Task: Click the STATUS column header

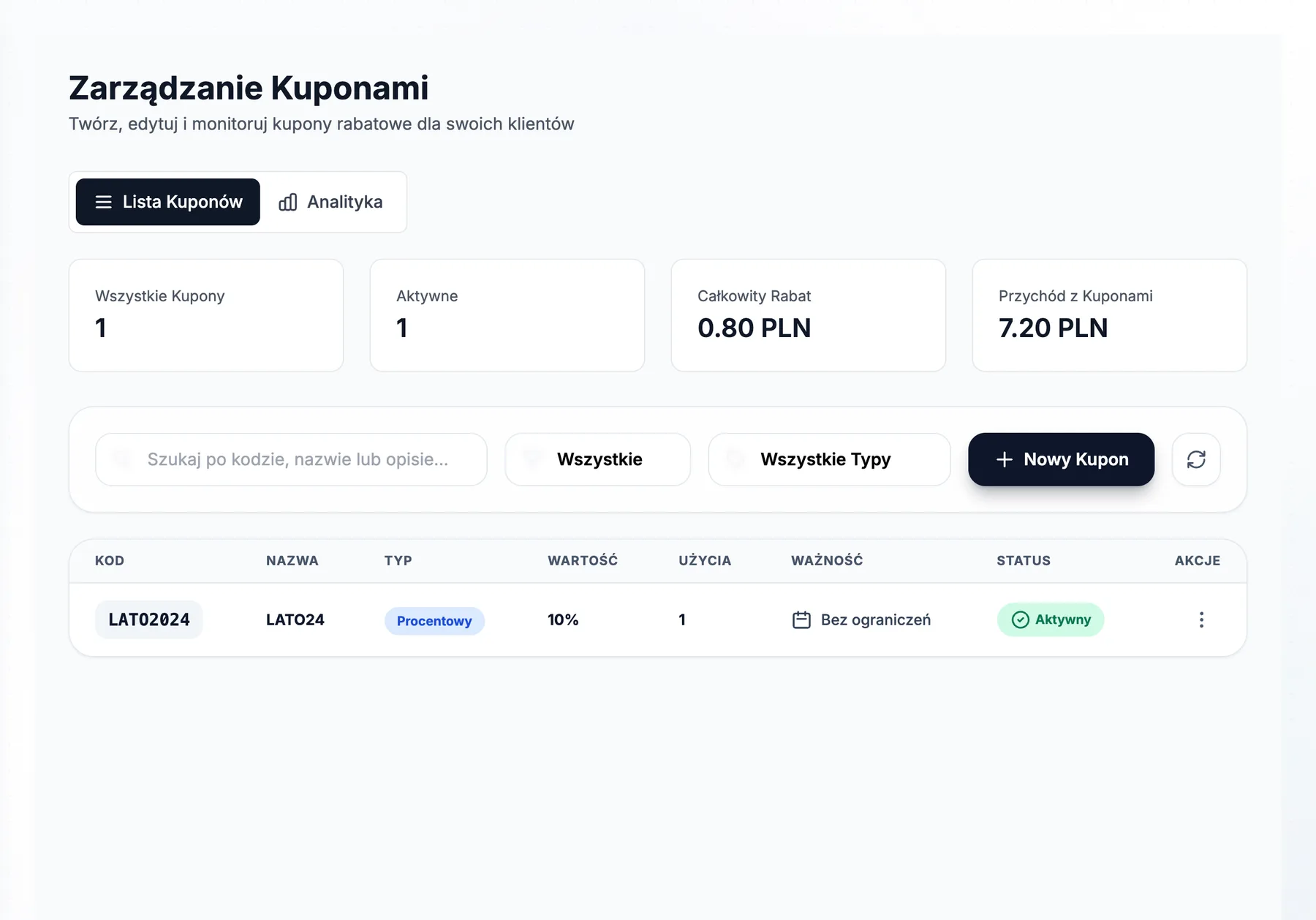Action: (x=1024, y=561)
